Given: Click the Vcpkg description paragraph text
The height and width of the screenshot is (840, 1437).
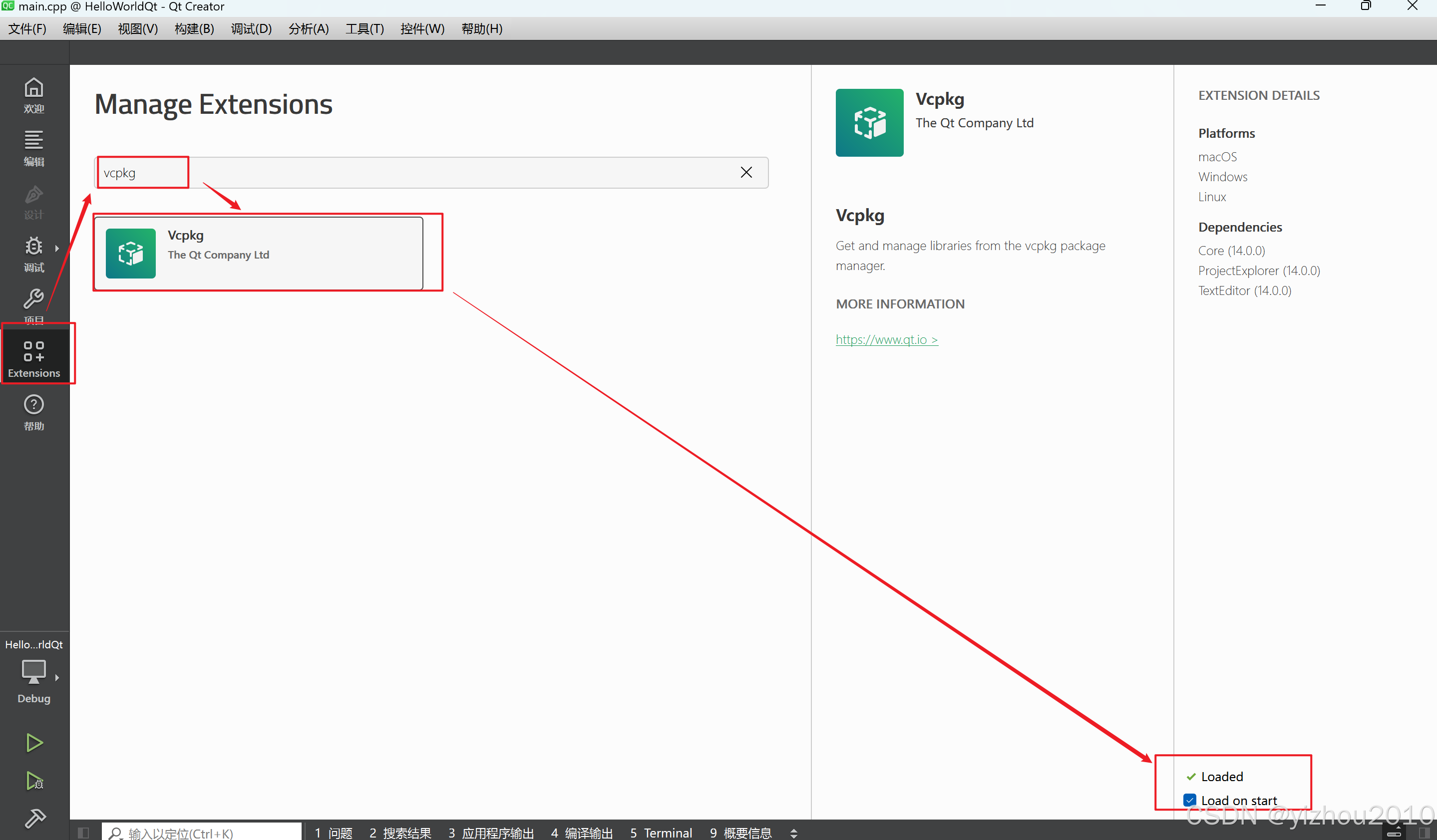Looking at the screenshot, I should pyautogui.click(x=970, y=256).
